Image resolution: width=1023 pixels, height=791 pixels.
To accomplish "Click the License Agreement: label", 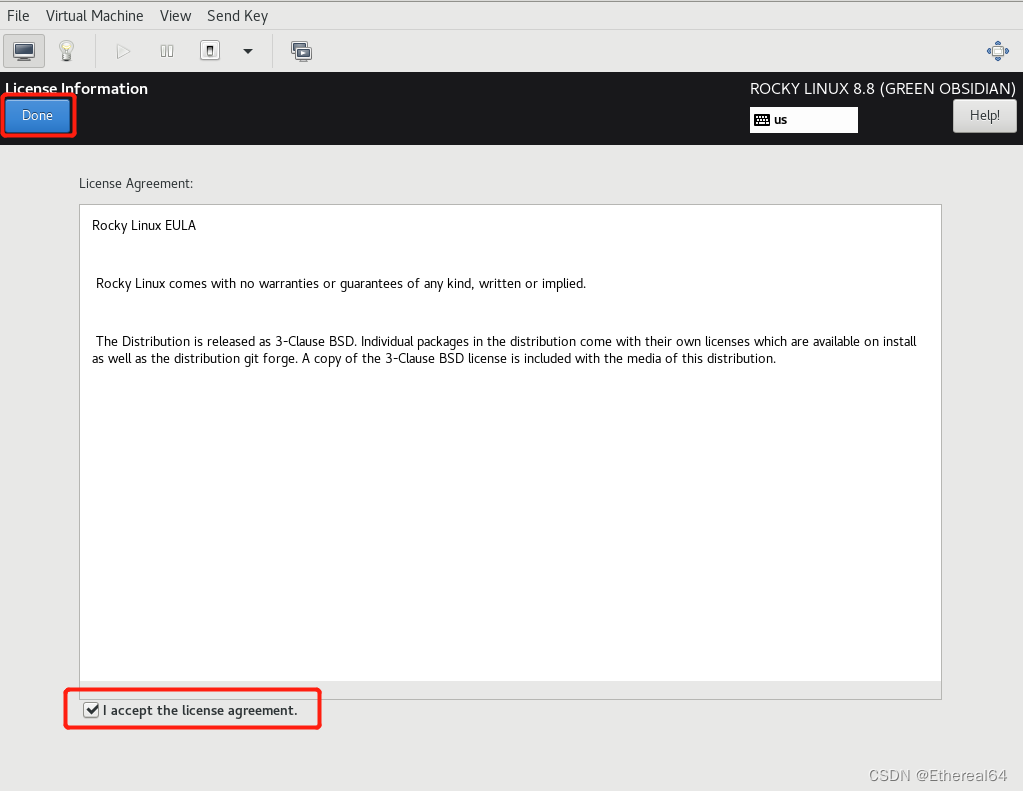I will point(136,183).
